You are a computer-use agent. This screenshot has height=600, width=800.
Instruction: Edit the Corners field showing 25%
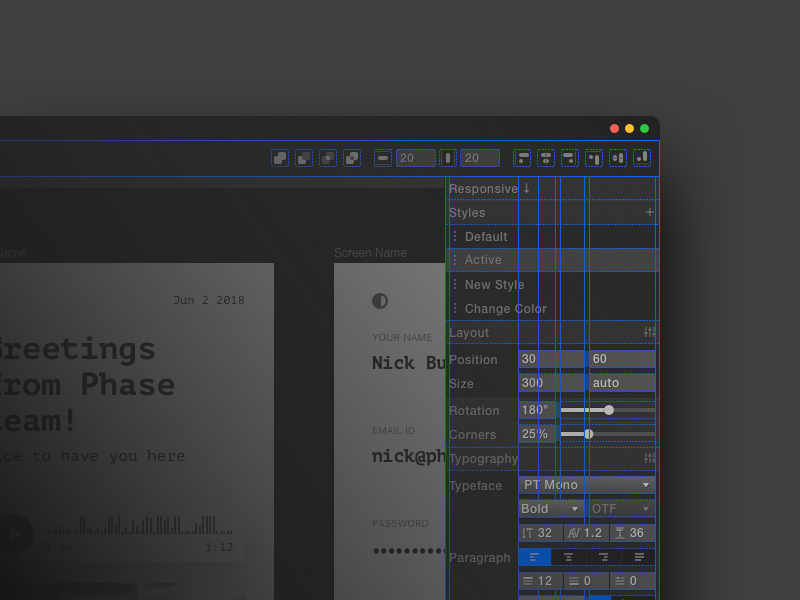click(x=537, y=434)
